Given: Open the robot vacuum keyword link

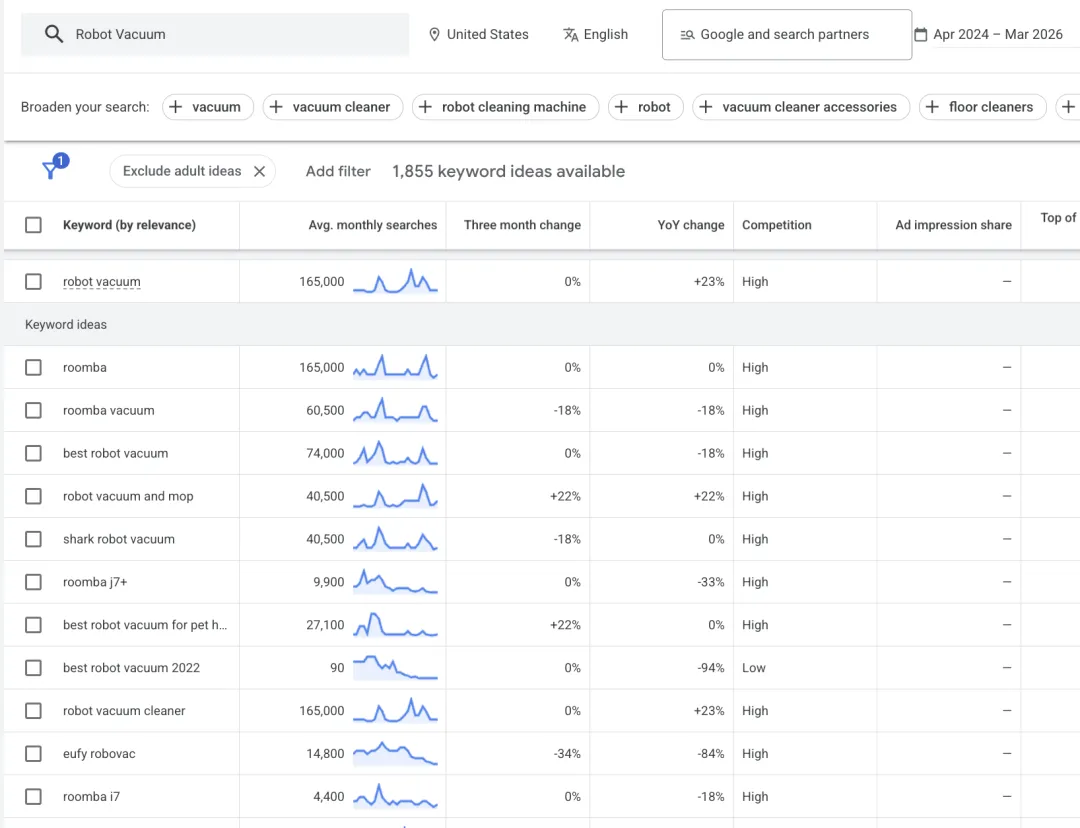Looking at the screenshot, I should pyautogui.click(x=101, y=281).
